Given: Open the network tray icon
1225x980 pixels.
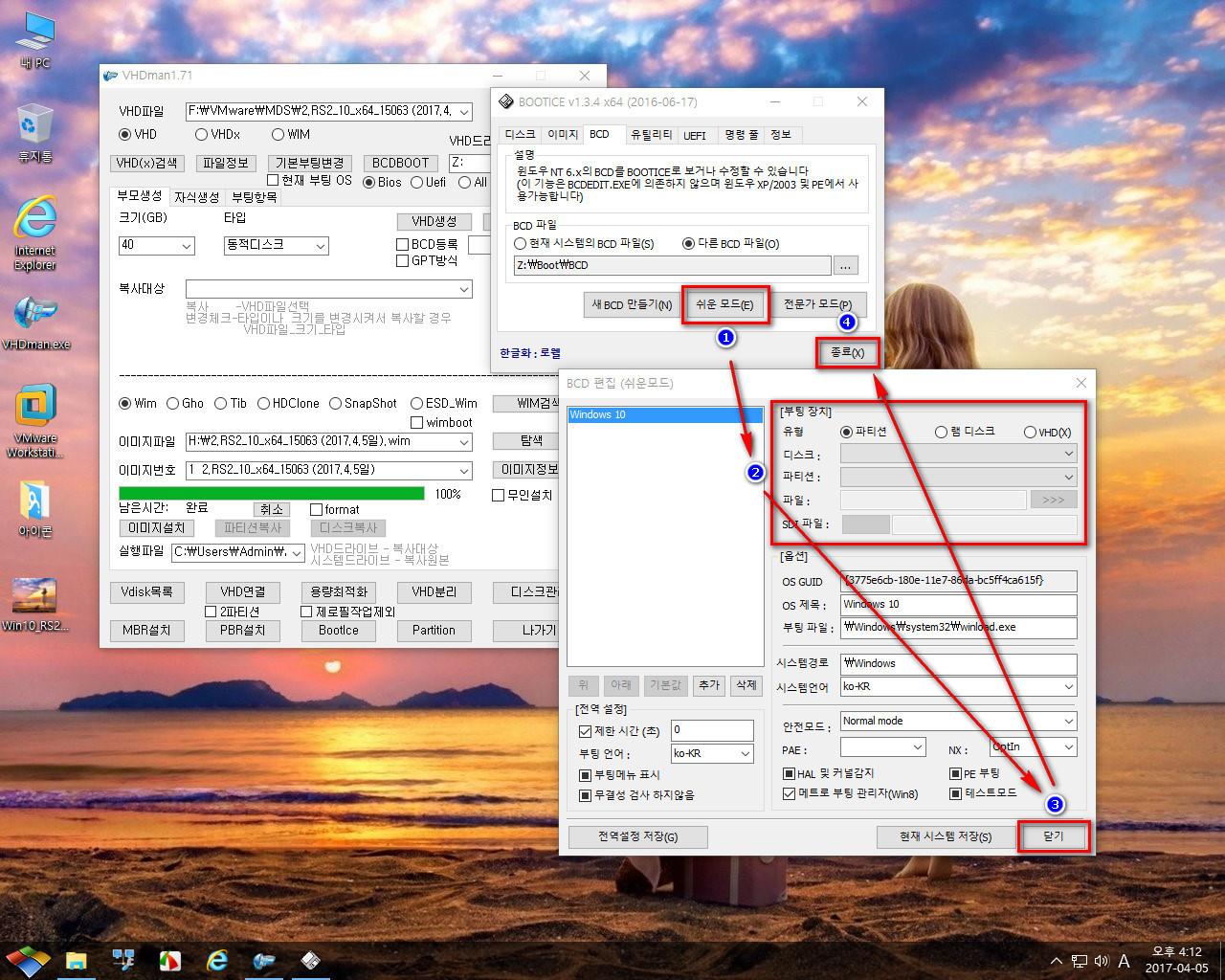Looking at the screenshot, I should 1079,961.
